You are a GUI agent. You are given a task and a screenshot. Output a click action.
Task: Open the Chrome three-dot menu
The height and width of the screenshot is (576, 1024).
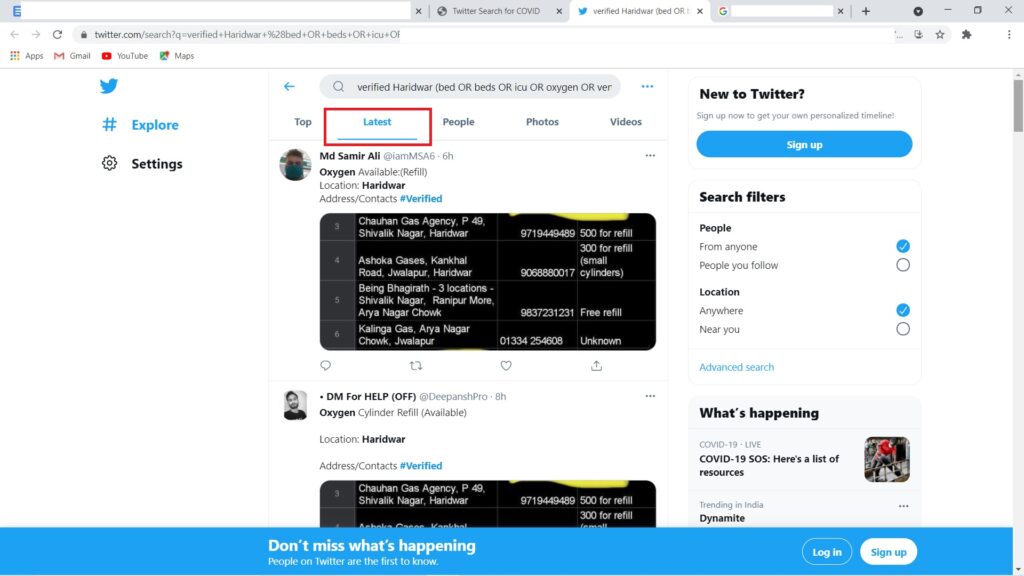(x=1009, y=35)
